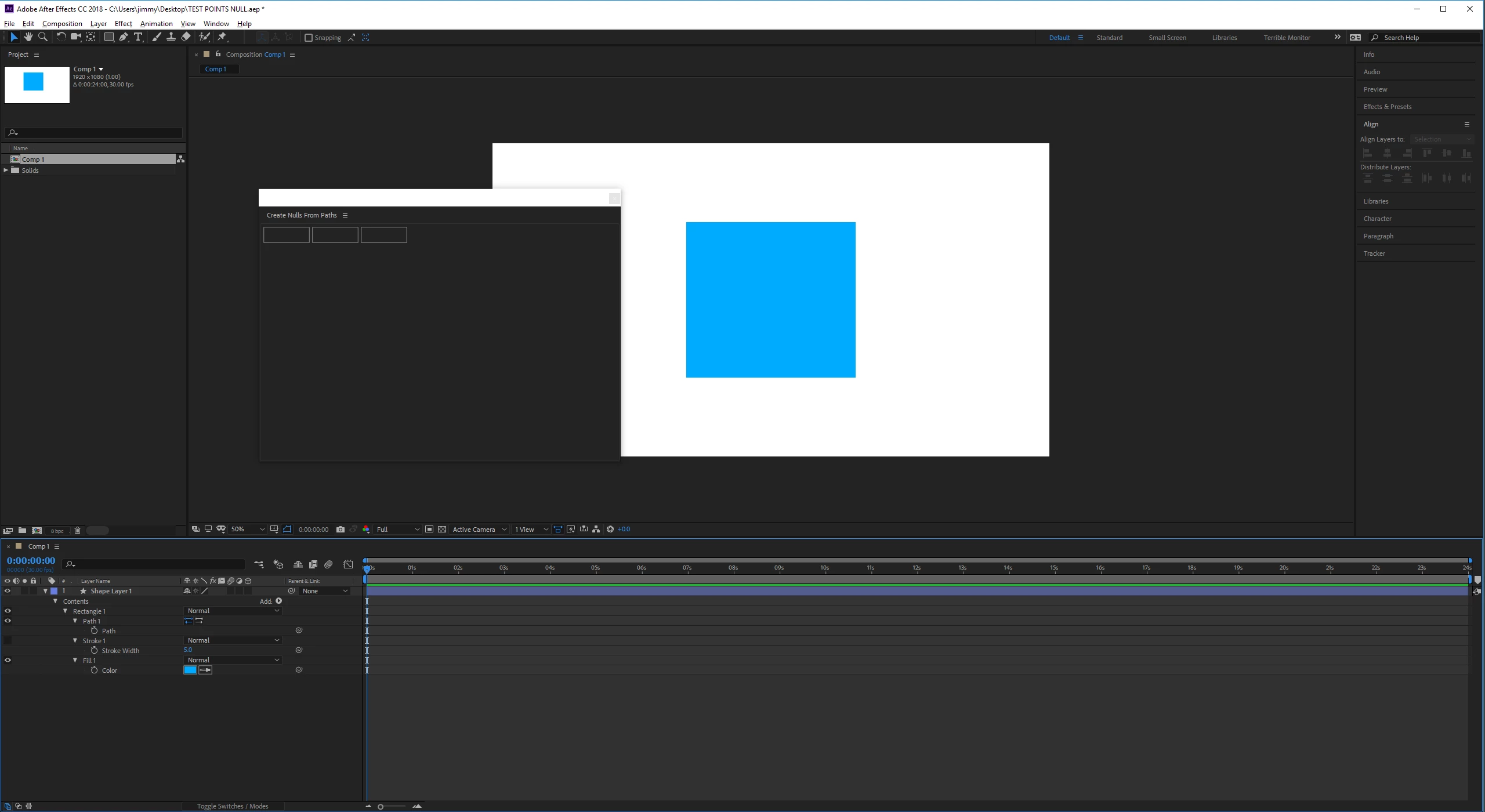The image size is (1485, 812).
Task: Open the Animation menu
Action: [156, 24]
